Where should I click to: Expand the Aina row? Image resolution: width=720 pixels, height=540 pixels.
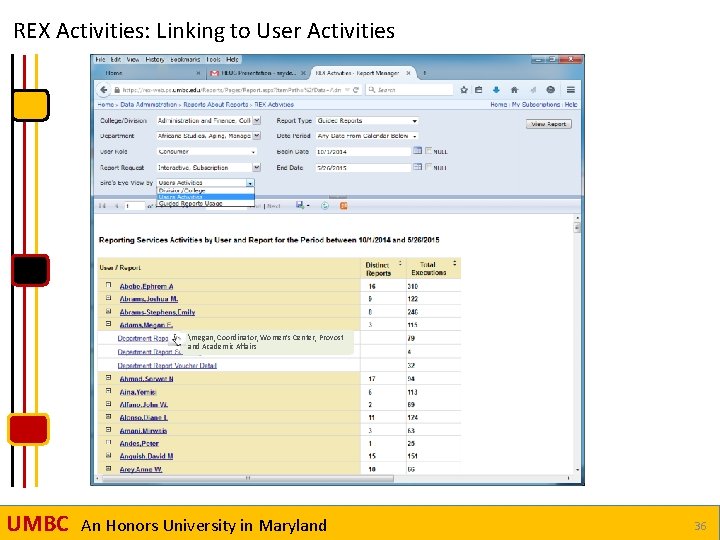[109, 391]
